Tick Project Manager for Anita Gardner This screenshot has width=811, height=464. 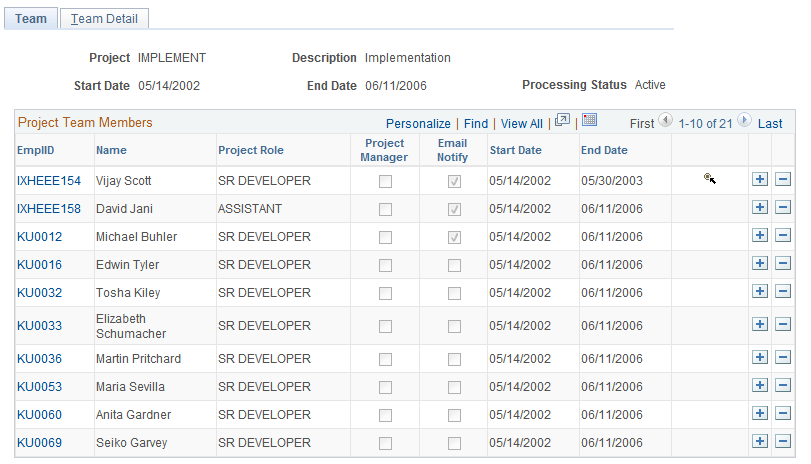(x=385, y=415)
